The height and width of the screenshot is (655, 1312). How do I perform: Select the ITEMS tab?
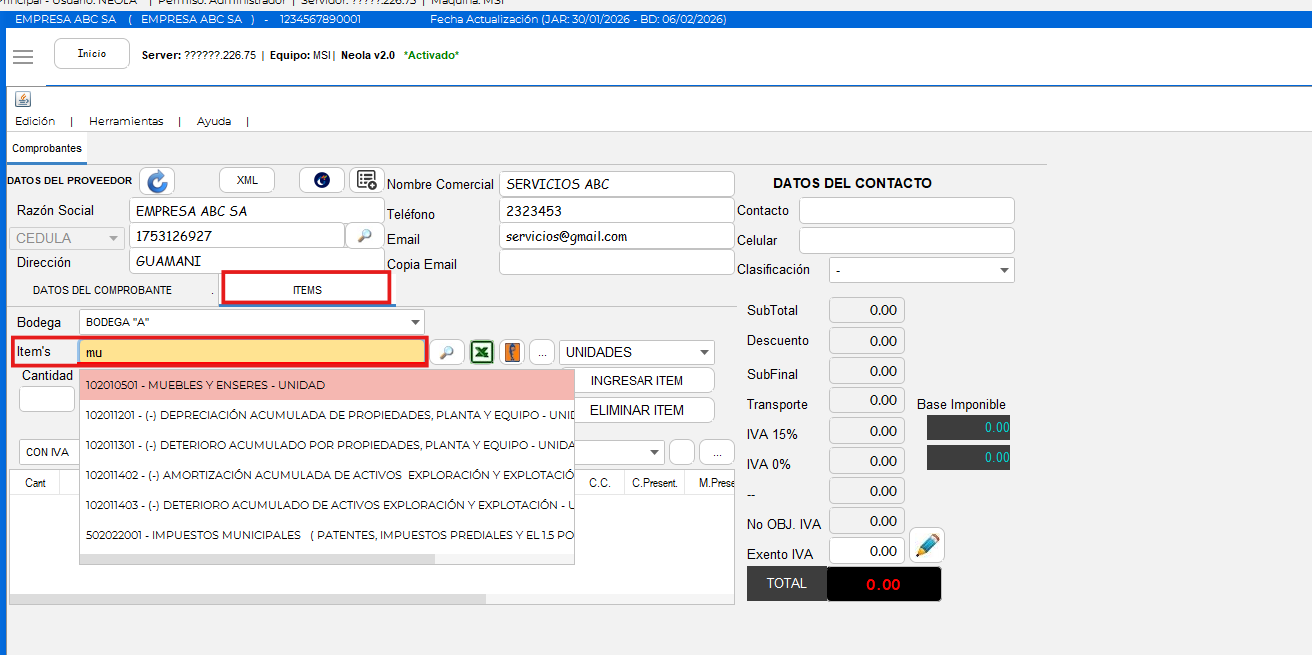[x=307, y=289]
